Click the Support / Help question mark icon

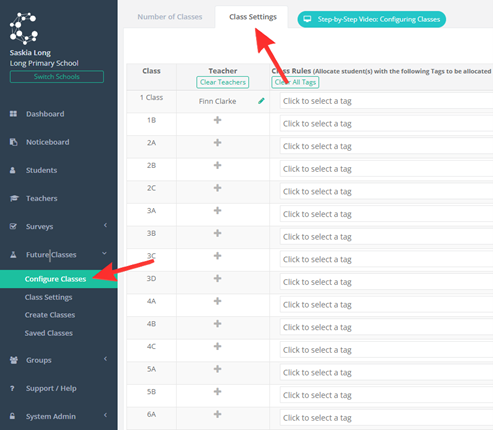[12, 388]
